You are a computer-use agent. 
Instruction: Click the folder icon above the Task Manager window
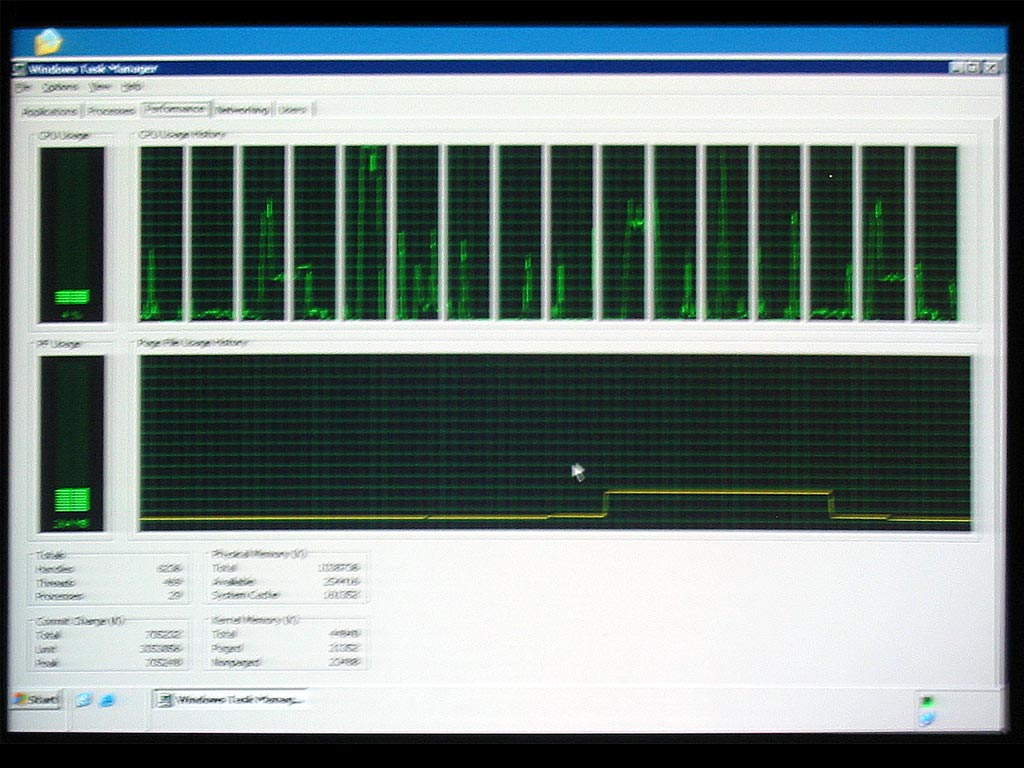pos(49,42)
